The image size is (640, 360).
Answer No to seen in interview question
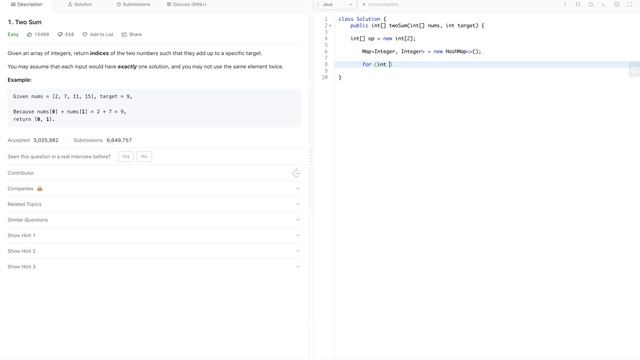(x=144, y=156)
